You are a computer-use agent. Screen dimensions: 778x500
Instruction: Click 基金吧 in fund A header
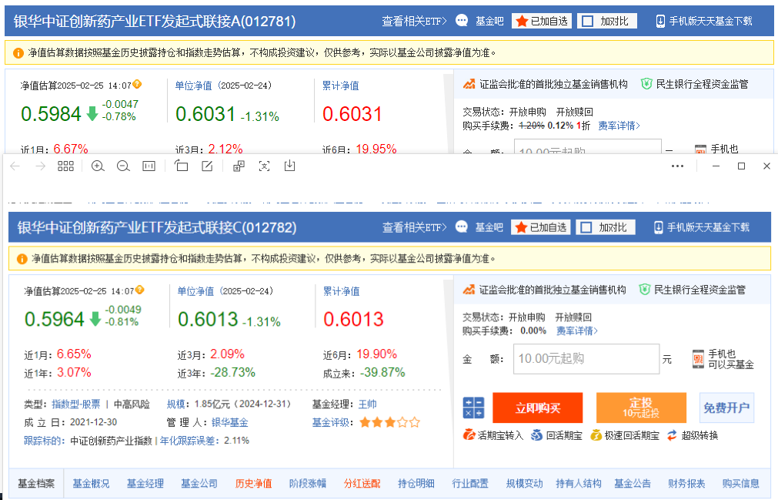click(490, 21)
